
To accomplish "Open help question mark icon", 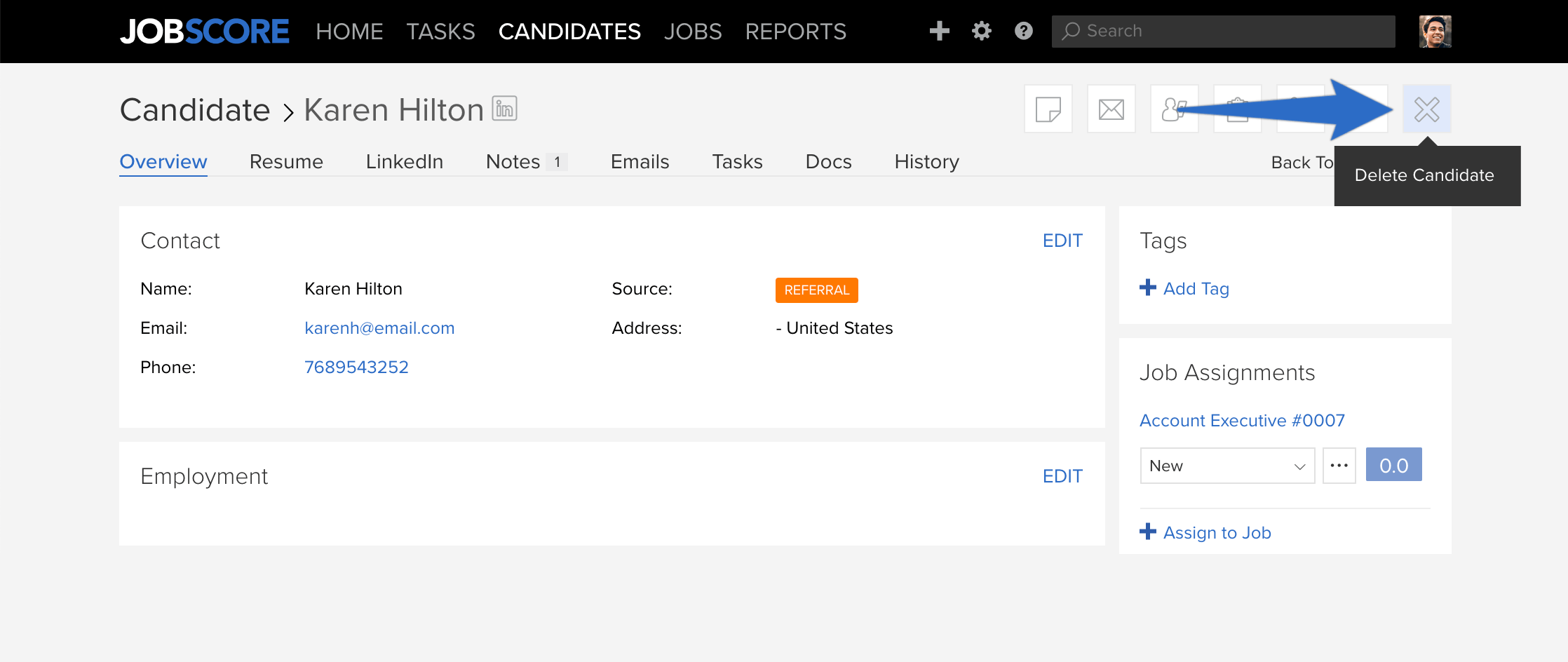I will click(1023, 31).
